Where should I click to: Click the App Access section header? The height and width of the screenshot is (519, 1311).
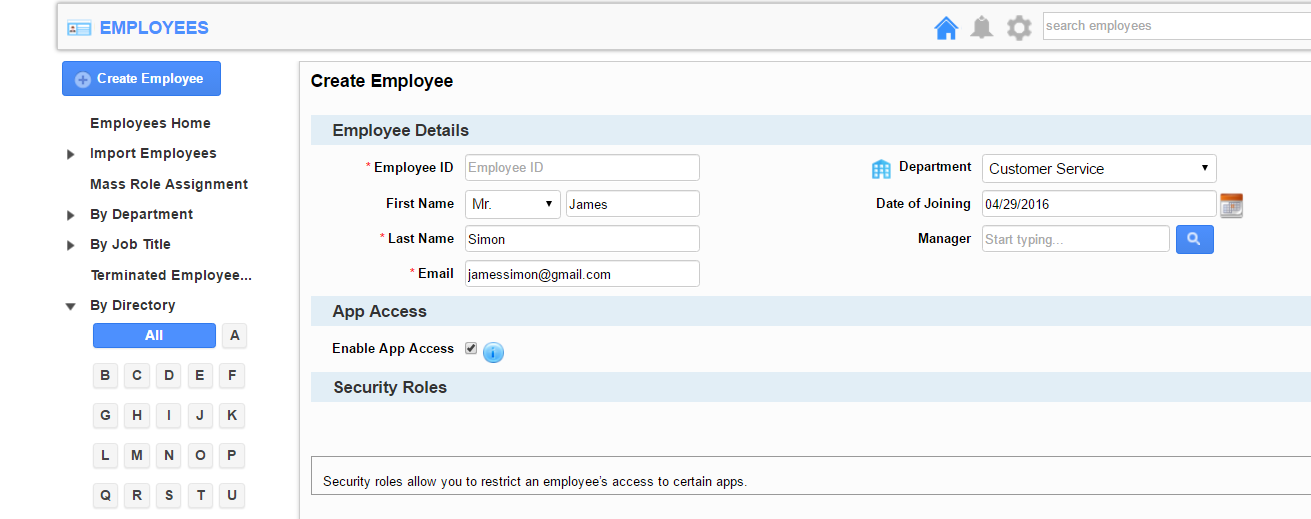coord(811,311)
